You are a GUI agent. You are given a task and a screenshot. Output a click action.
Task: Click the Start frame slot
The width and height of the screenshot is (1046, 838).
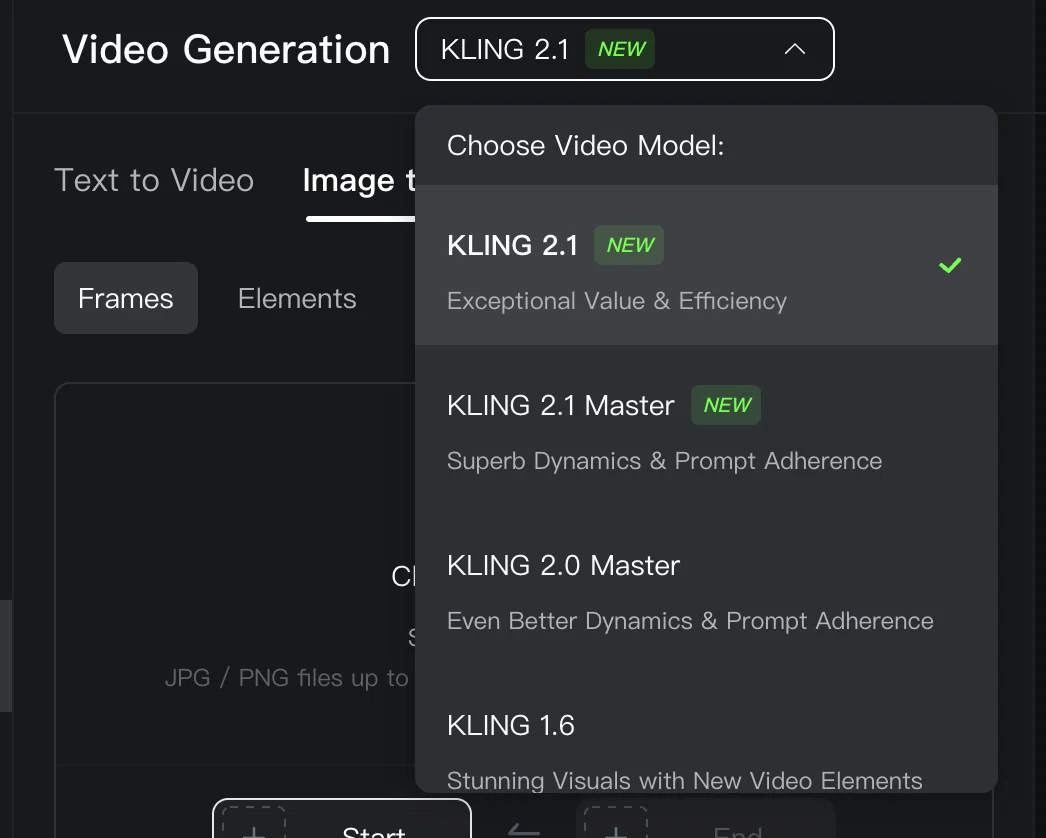(x=342, y=819)
